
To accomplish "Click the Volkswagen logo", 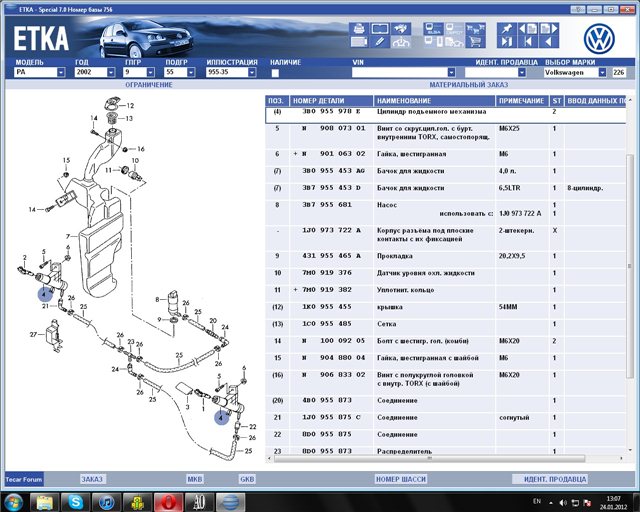I will (599, 38).
